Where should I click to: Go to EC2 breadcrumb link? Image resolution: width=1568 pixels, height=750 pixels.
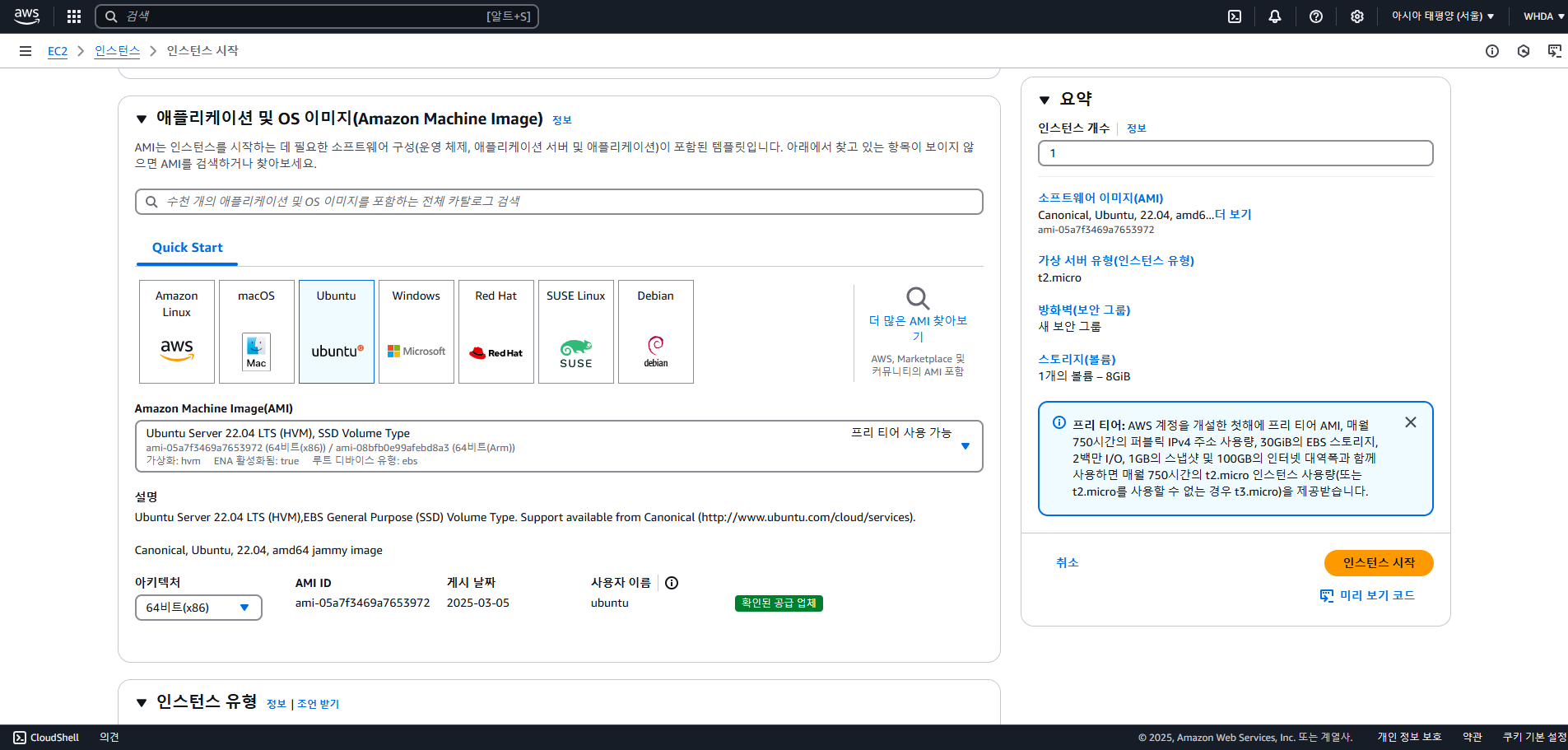point(58,51)
